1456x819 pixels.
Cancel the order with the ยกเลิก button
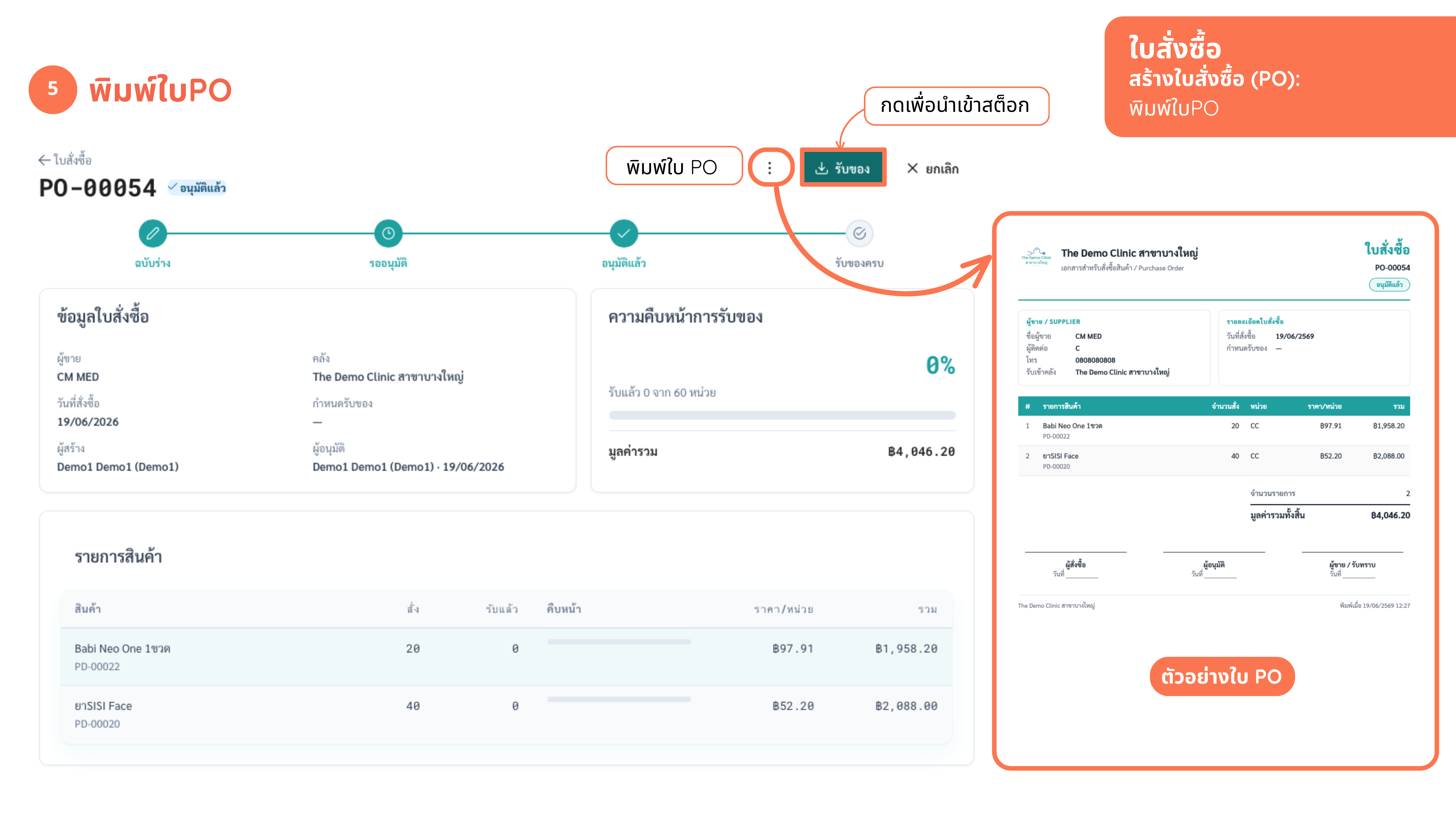coord(933,168)
